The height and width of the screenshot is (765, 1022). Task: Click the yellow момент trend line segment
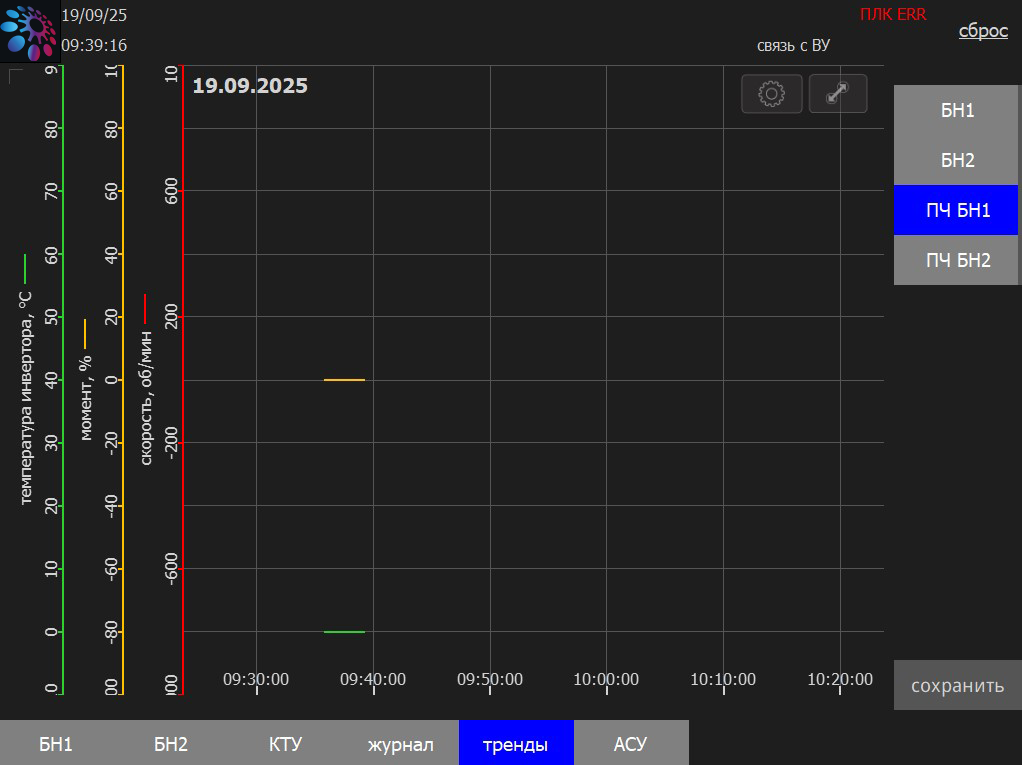[x=344, y=380]
